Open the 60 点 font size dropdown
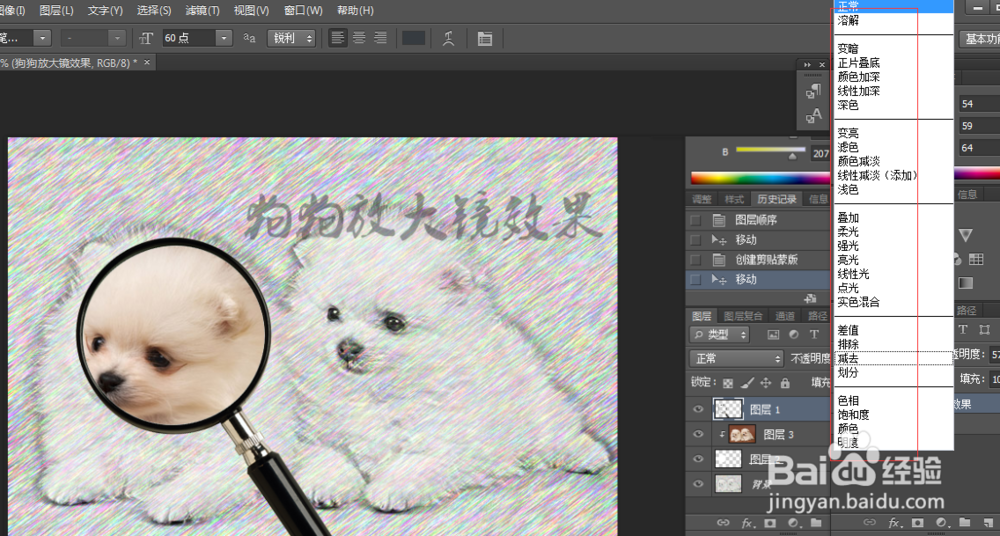This screenshot has width=1000, height=536. click(223, 38)
